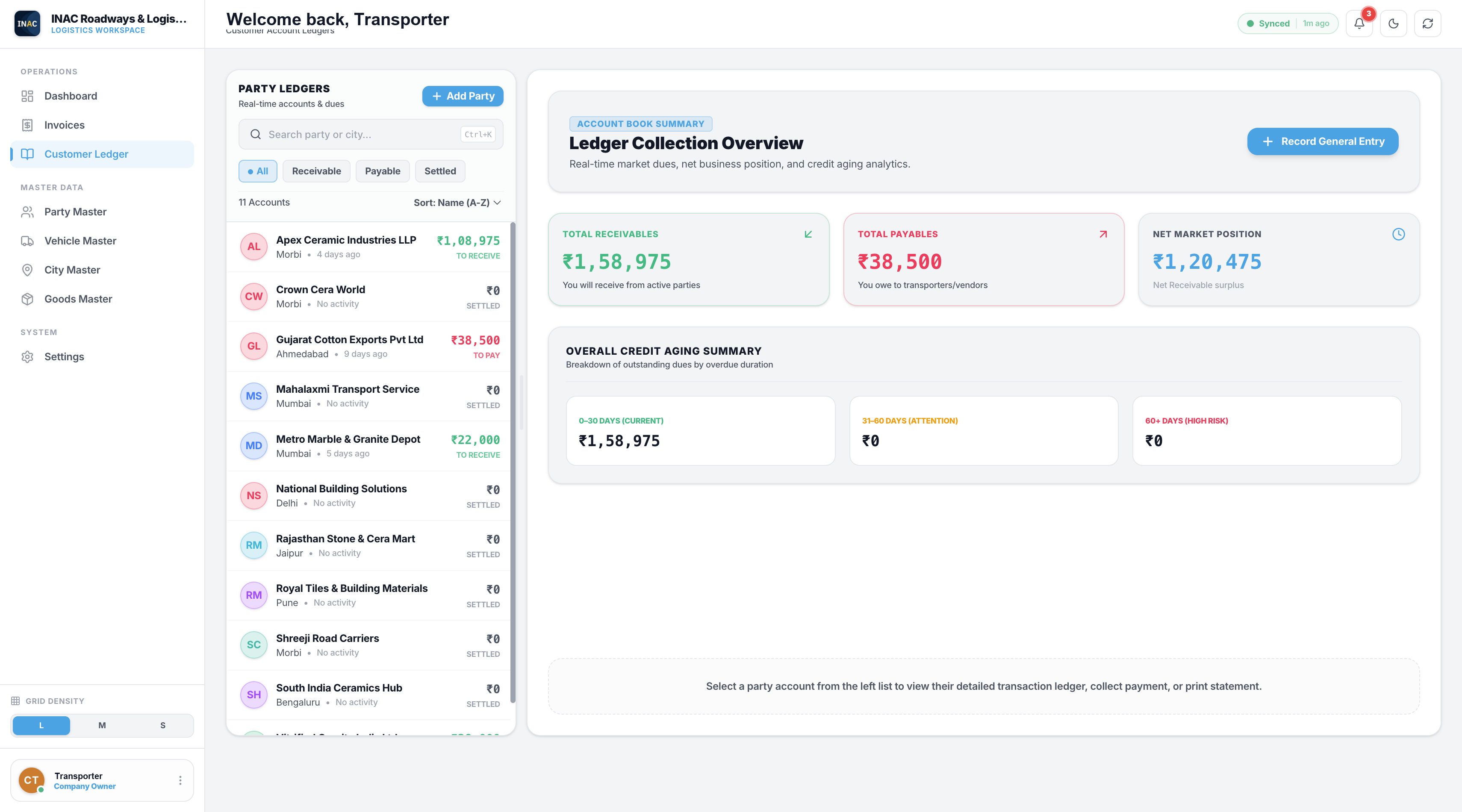
Task: Set grid density to M
Action: point(102,725)
